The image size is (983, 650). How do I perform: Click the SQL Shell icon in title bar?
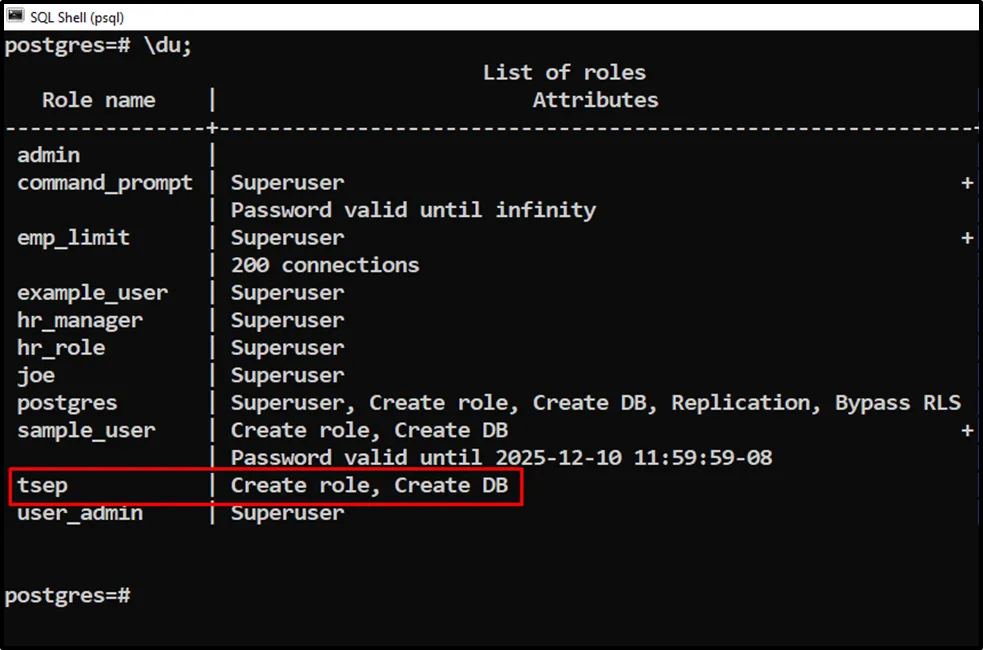pyautogui.click(x=15, y=17)
